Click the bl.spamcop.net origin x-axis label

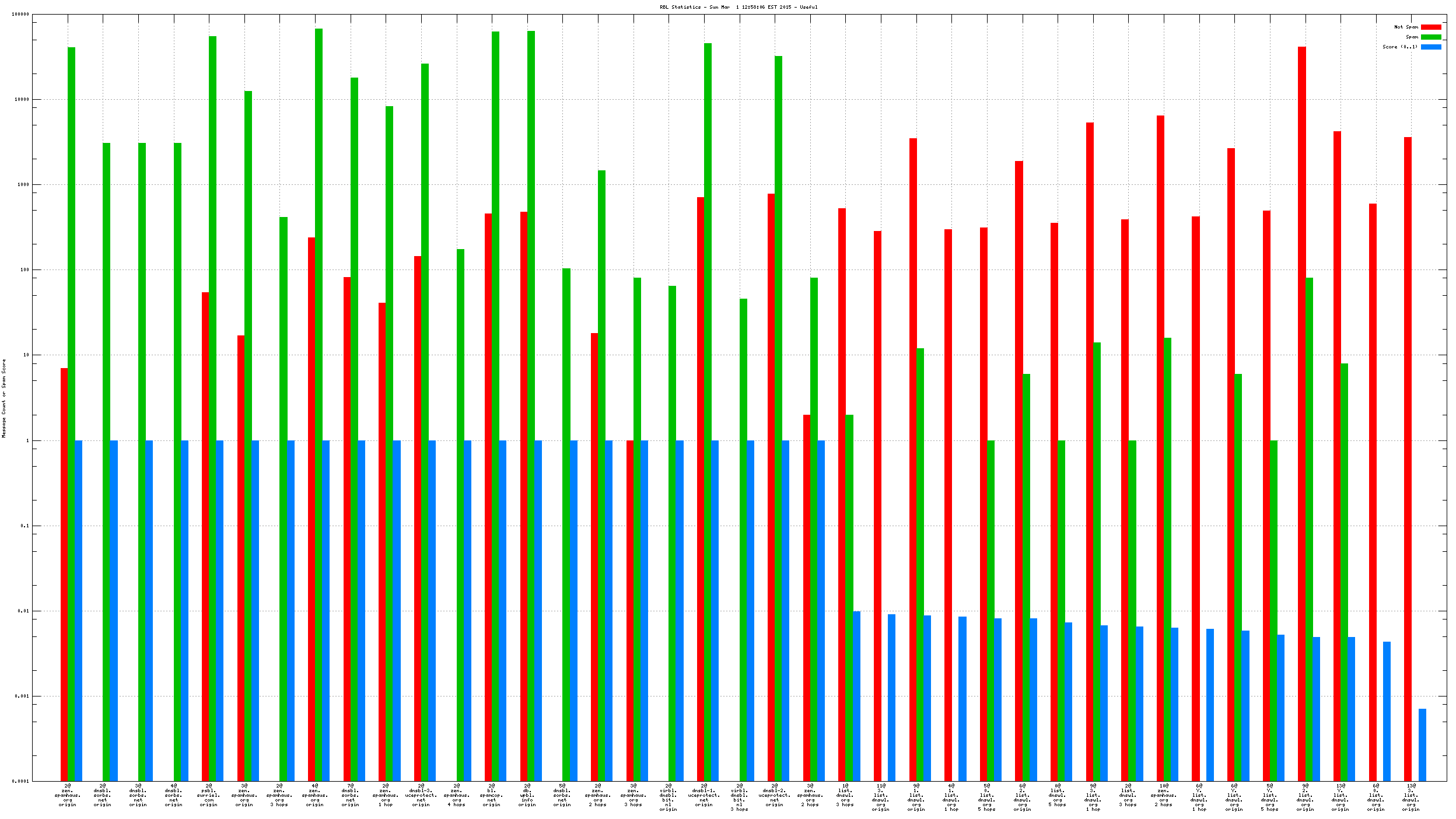tap(491, 796)
